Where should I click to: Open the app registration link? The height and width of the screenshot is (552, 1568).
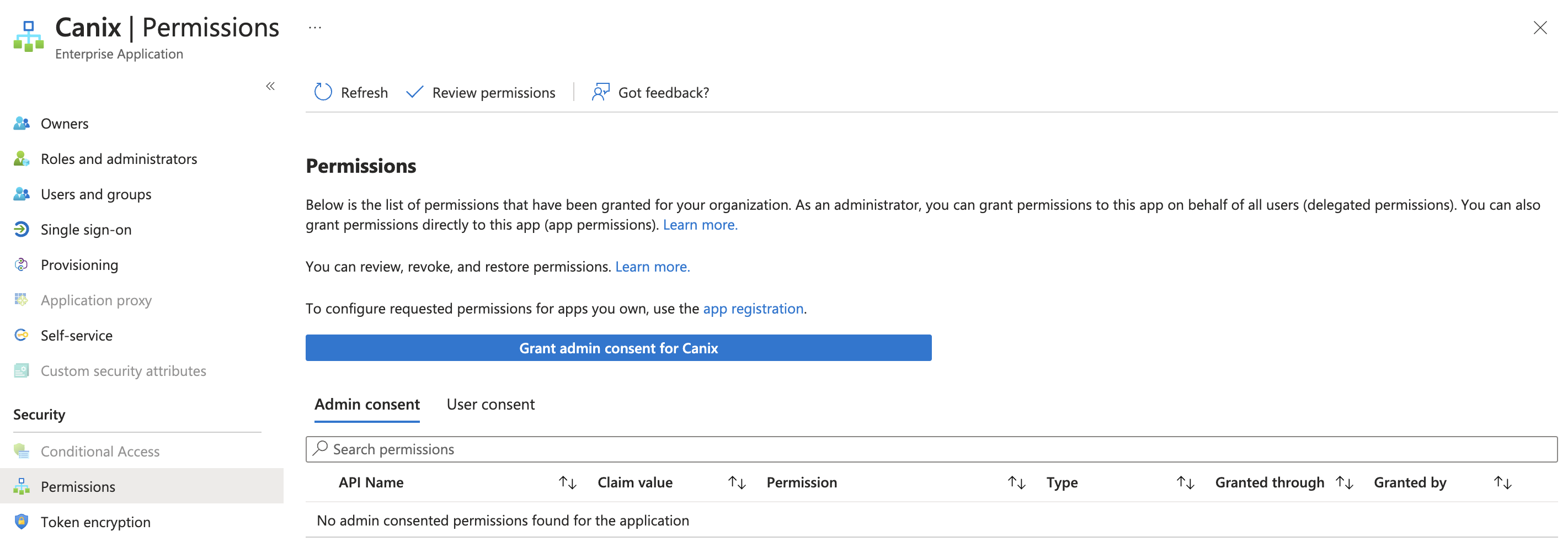[753, 308]
